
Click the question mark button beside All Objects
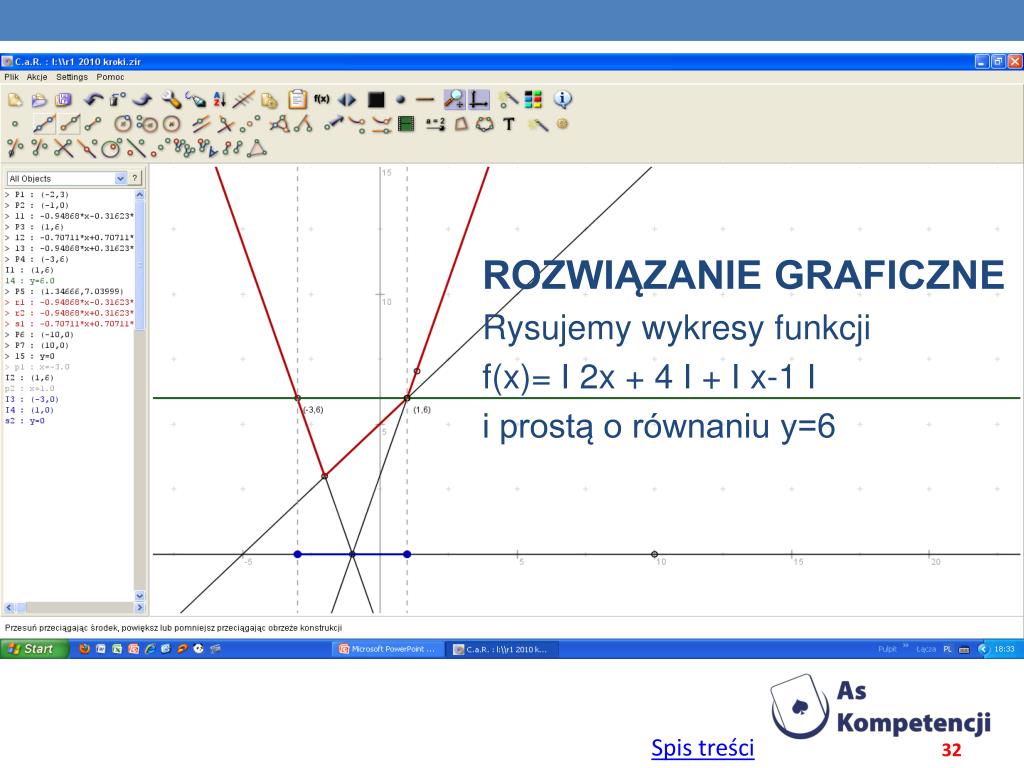[x=135, y=178]
